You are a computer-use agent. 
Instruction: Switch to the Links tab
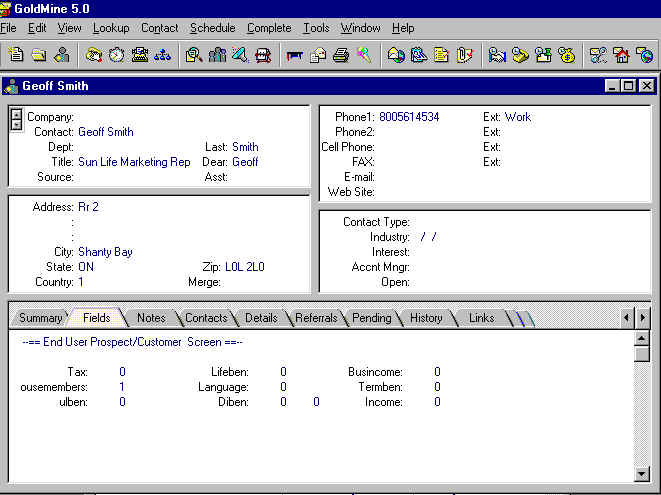[481, 318]
